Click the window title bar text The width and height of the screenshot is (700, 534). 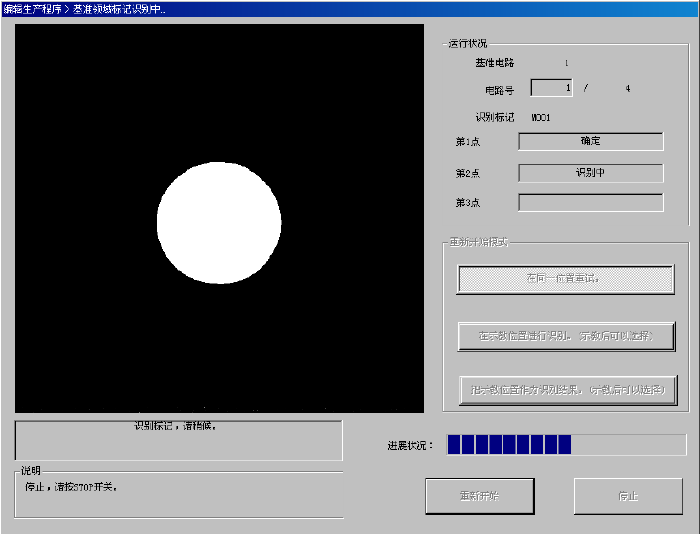(86, 8)
